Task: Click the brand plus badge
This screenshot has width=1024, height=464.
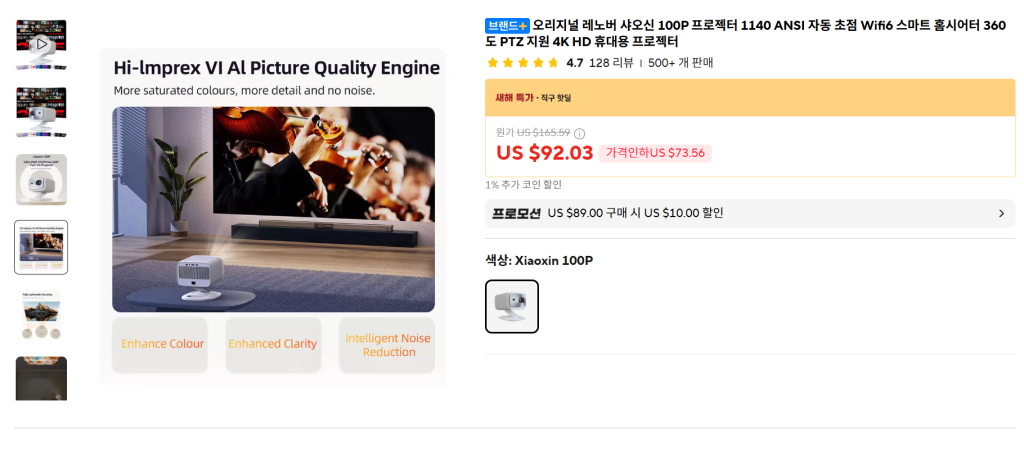Action: [x=507, y=26]
